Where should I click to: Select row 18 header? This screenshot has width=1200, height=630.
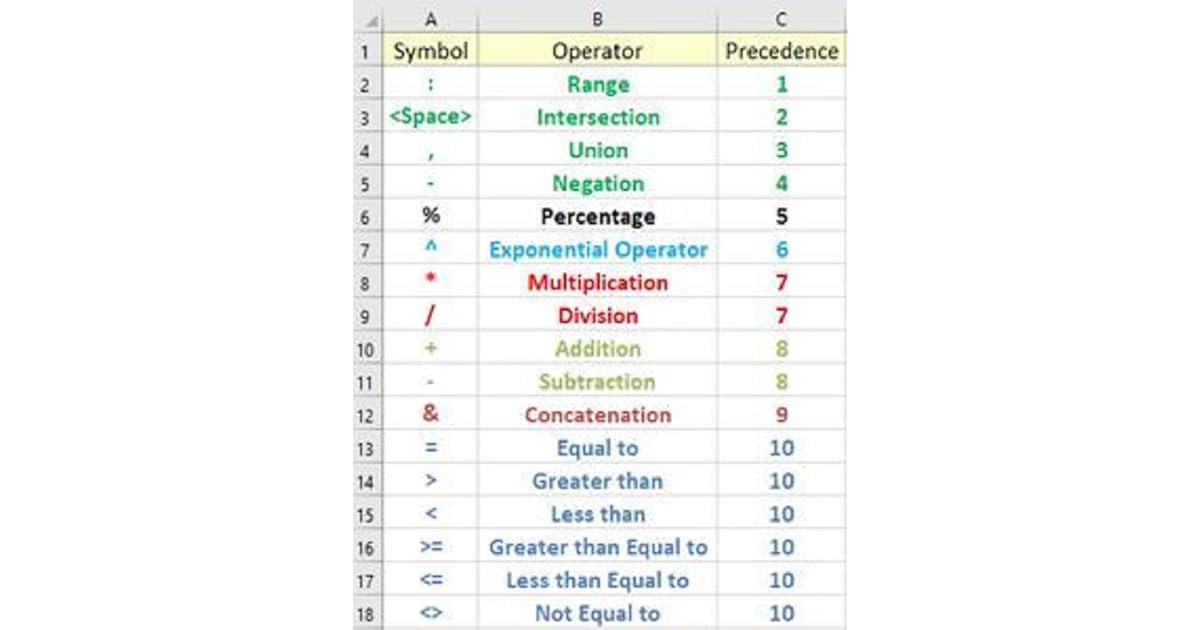[x=367, y=614]
